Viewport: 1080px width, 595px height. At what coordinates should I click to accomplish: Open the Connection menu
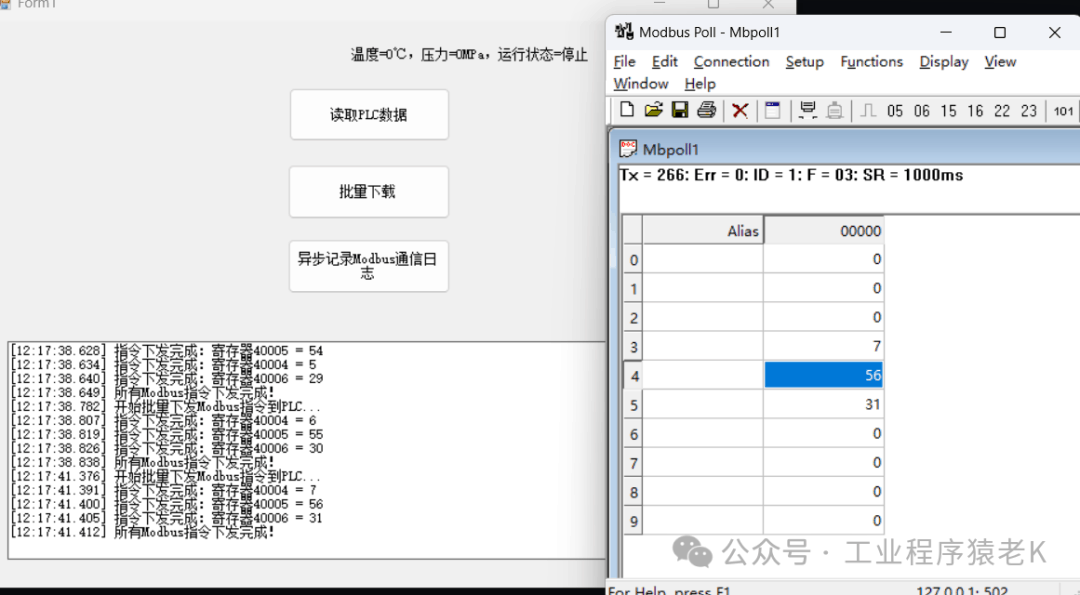click(x=731, y=62)
